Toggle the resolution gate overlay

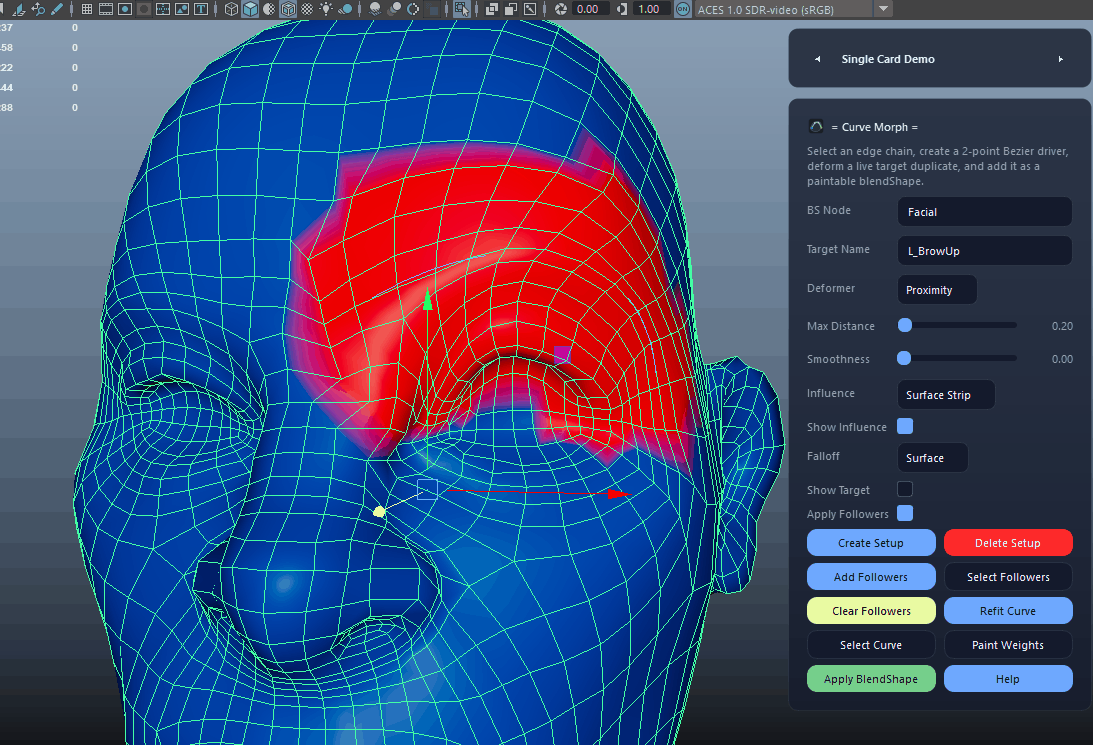(125, 9)
